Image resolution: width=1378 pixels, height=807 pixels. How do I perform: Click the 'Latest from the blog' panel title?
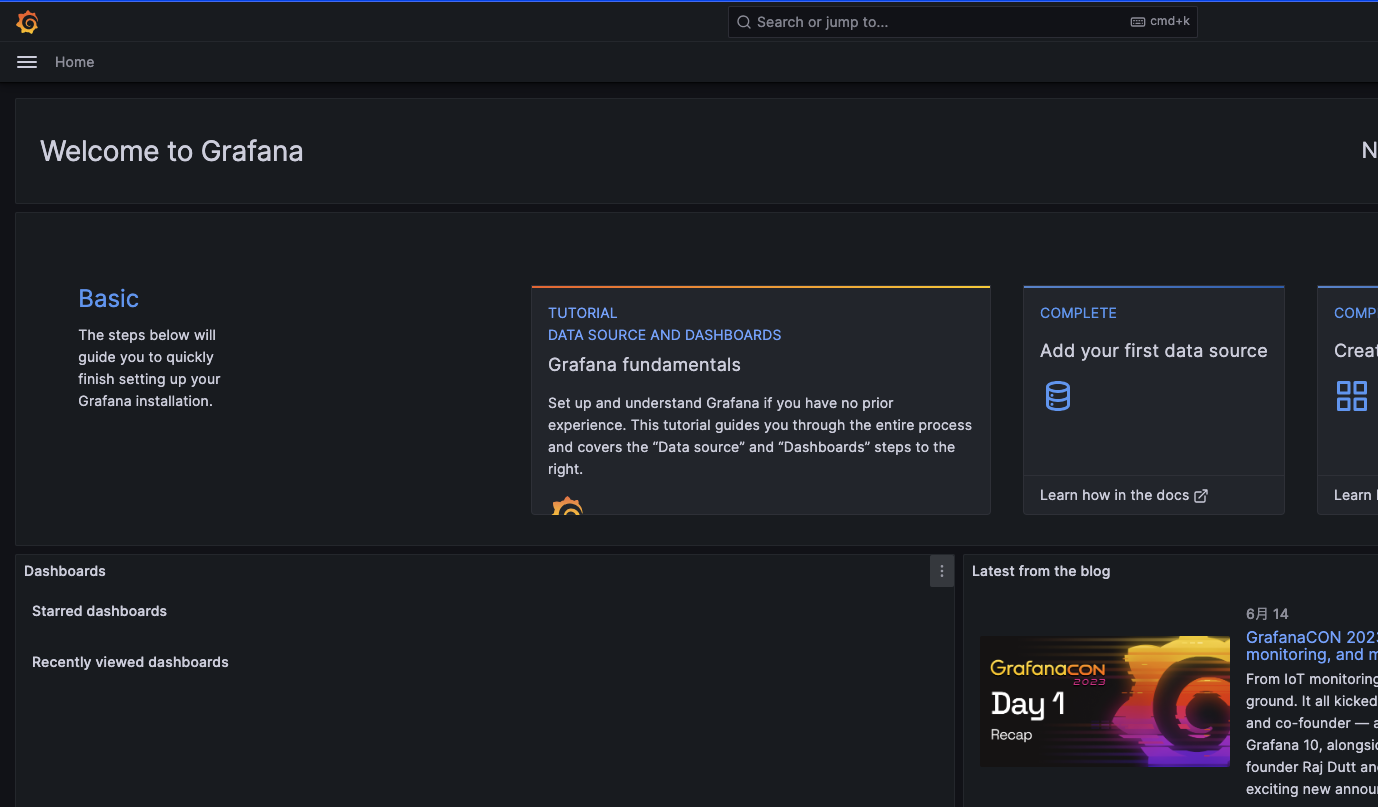click(x=1041, y=571)
